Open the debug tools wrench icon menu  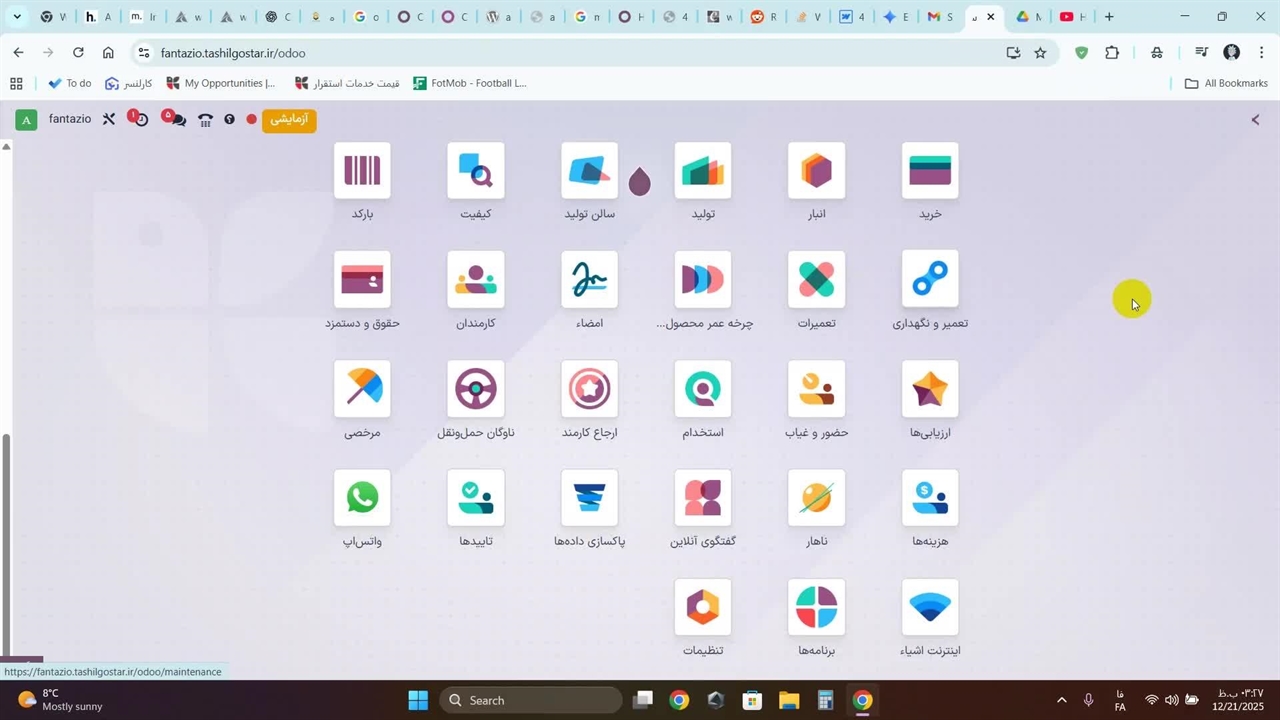109,120
